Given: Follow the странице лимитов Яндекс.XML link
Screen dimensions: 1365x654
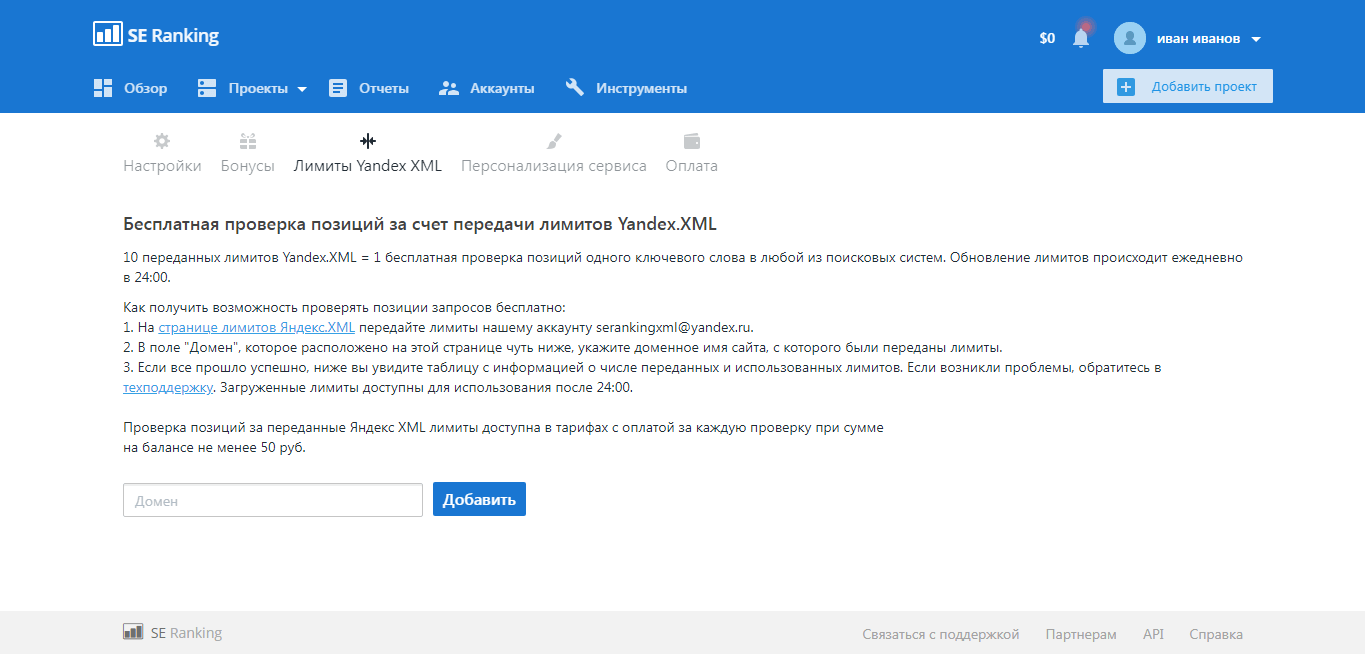Looking at the screenshot, I should click(256, 327).
